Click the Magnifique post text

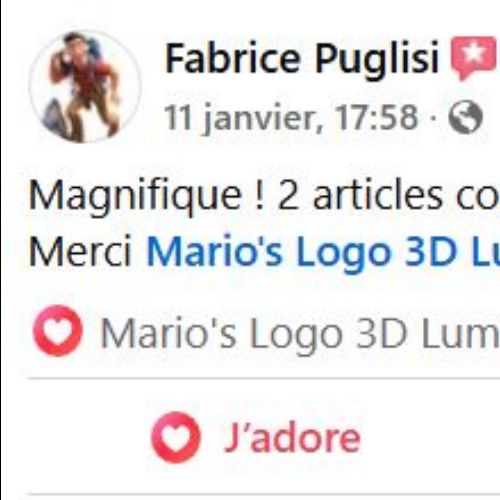[x=263, y=197]
